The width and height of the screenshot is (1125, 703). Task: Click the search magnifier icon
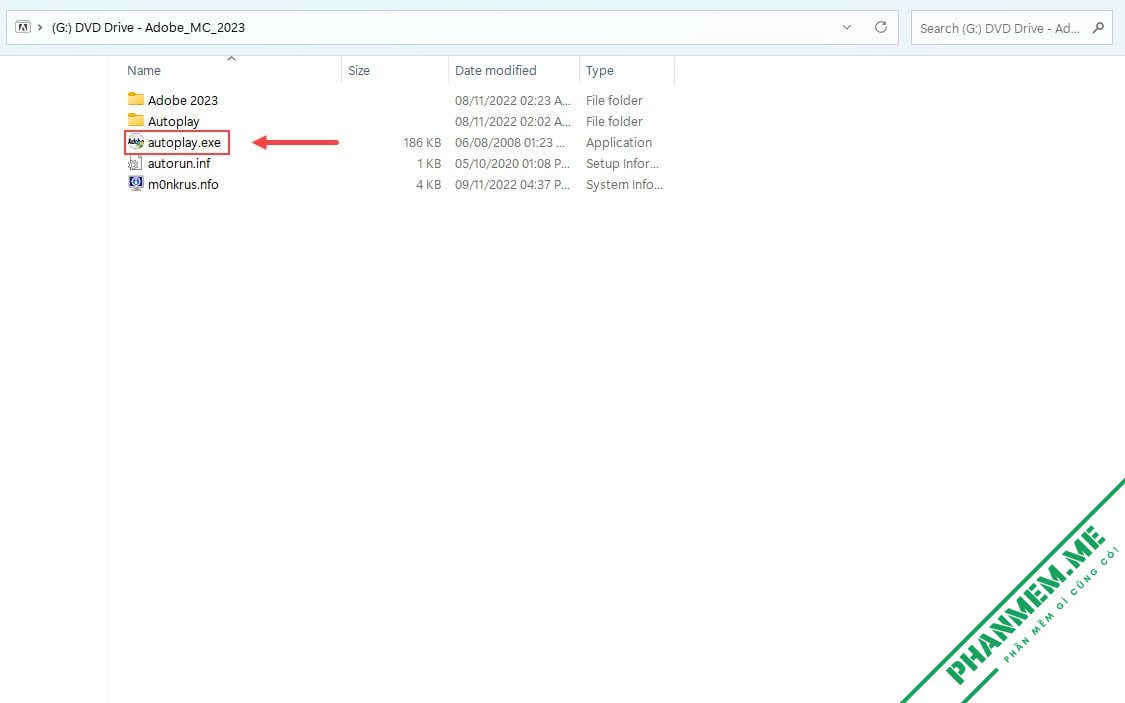[1098, 27]
